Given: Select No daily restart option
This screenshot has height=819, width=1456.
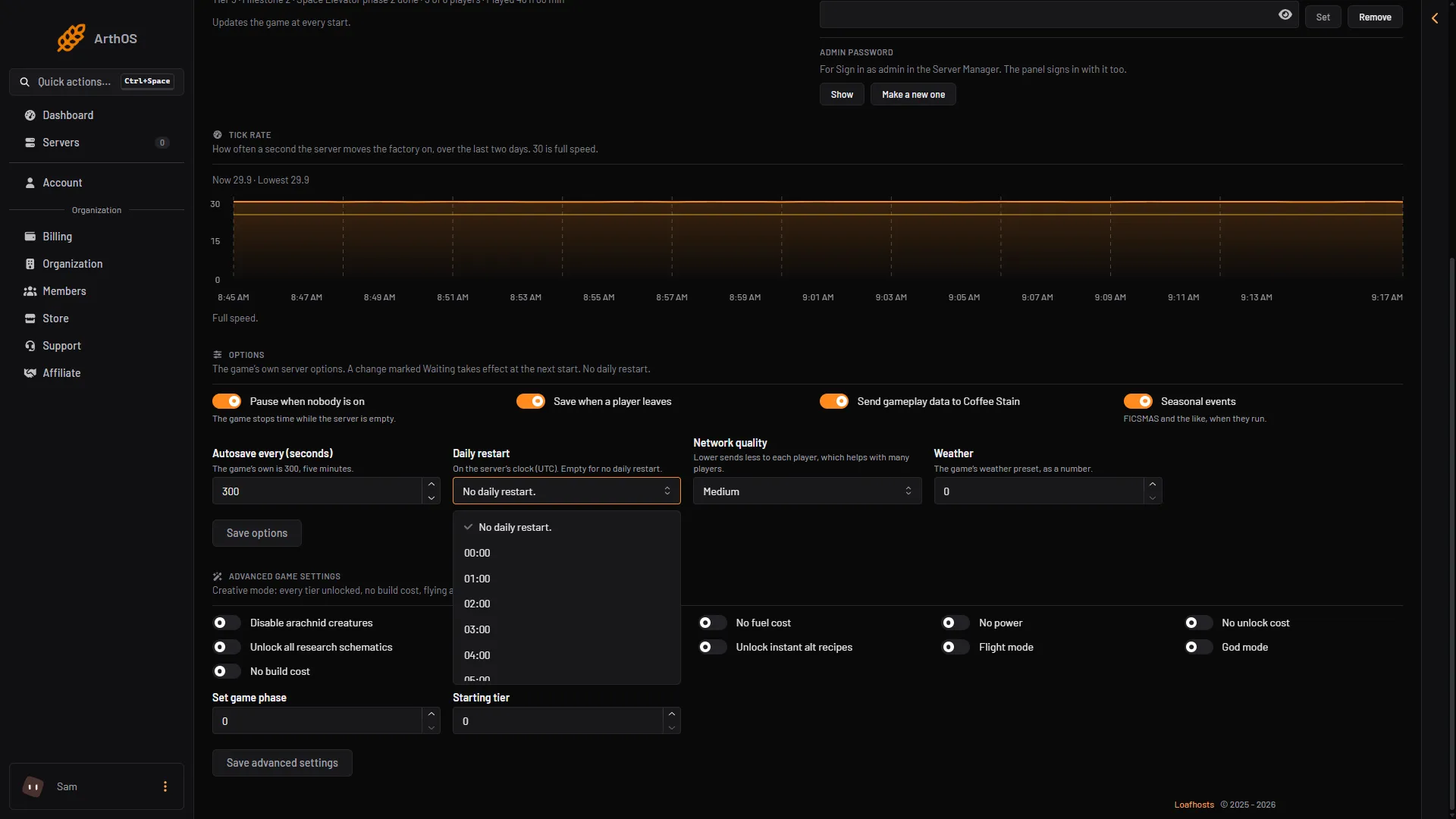Looking at the screenshot, I should click(566, 527).
